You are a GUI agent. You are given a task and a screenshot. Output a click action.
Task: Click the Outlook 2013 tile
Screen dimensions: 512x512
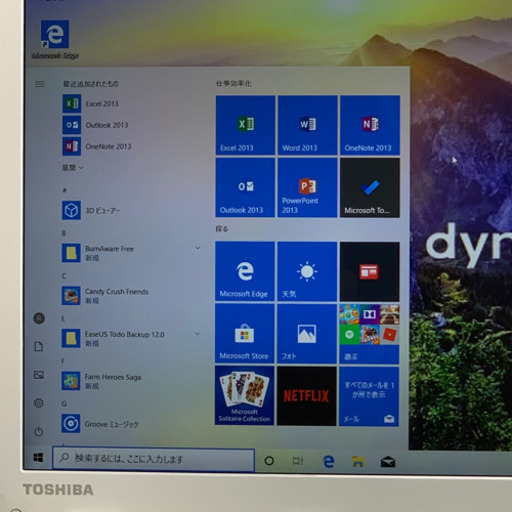coord(245,188)
